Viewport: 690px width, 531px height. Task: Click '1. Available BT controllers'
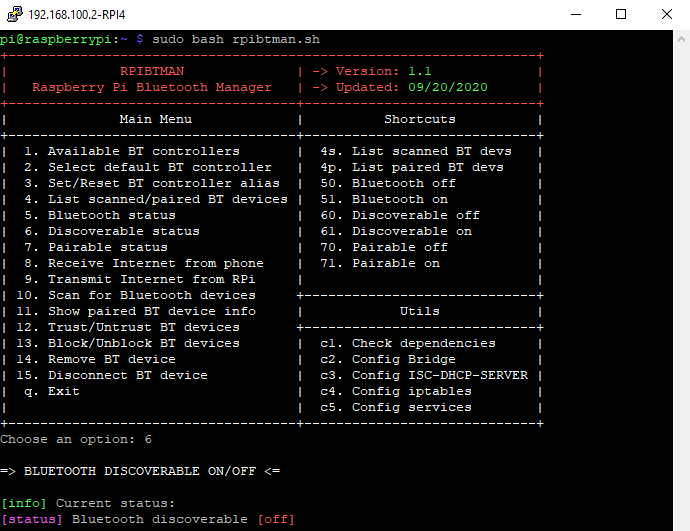(132, 151)
